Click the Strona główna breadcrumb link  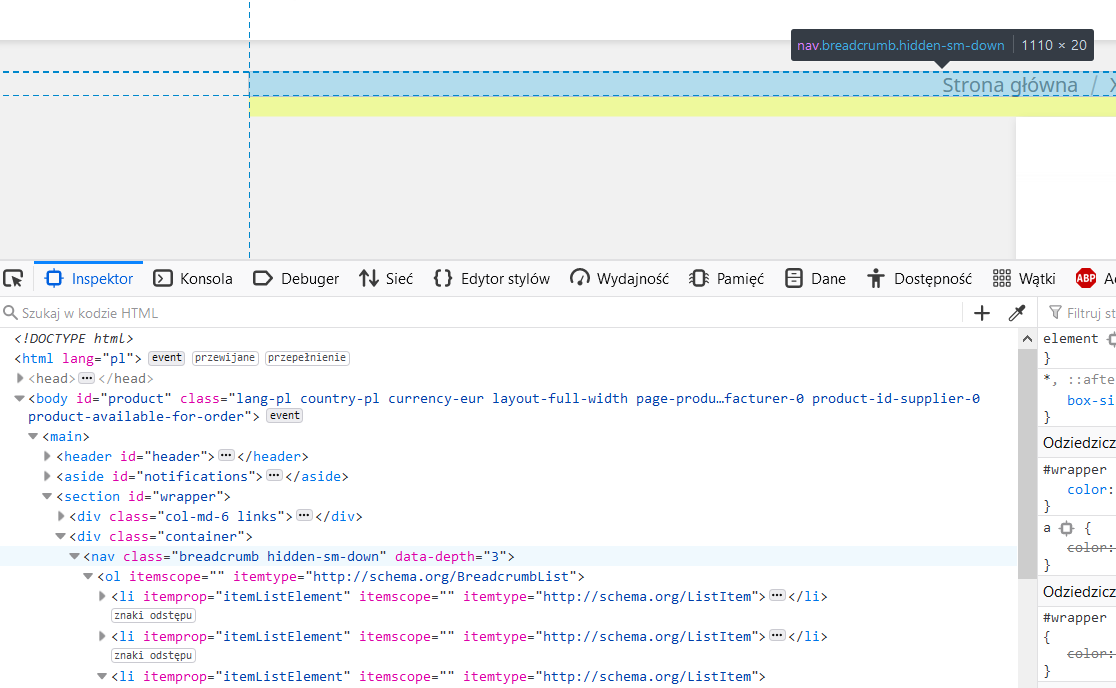1010,85
